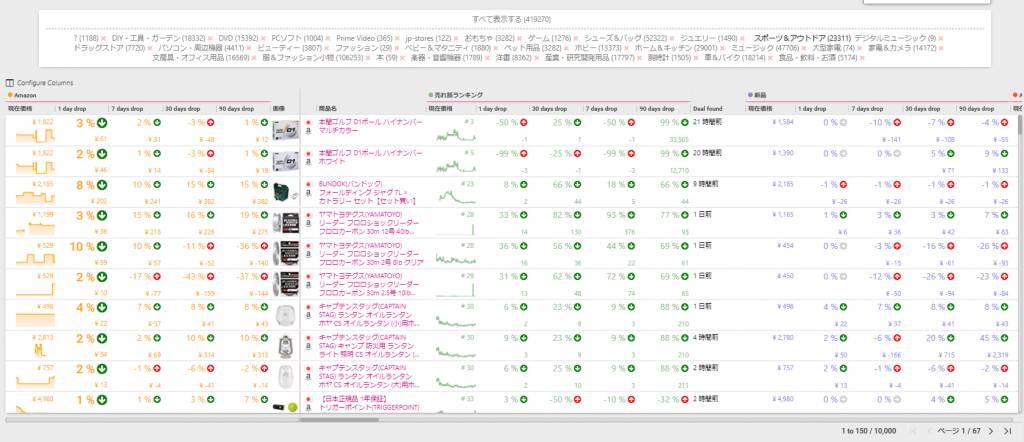Click すべて表示する show all link
The image size is (1024, 442).
(511, 19)
